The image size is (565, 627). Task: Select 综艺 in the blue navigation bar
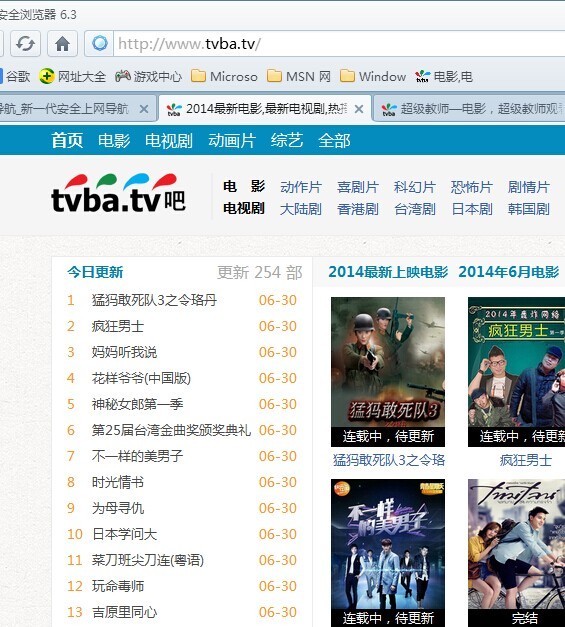[287, 141]
